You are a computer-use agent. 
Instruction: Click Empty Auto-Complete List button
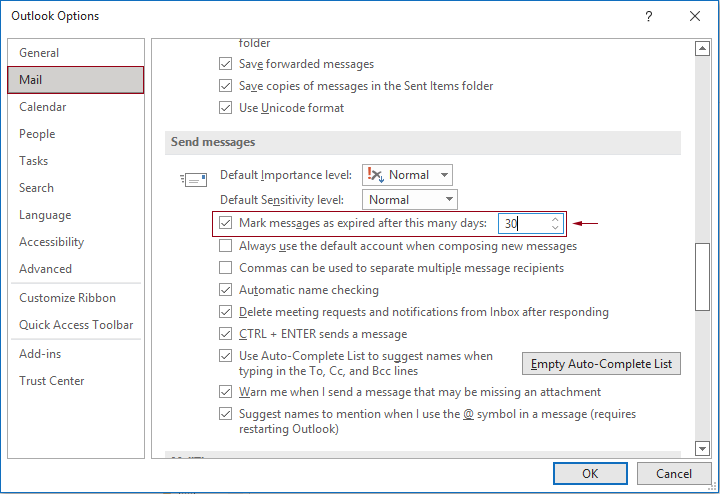601,363
